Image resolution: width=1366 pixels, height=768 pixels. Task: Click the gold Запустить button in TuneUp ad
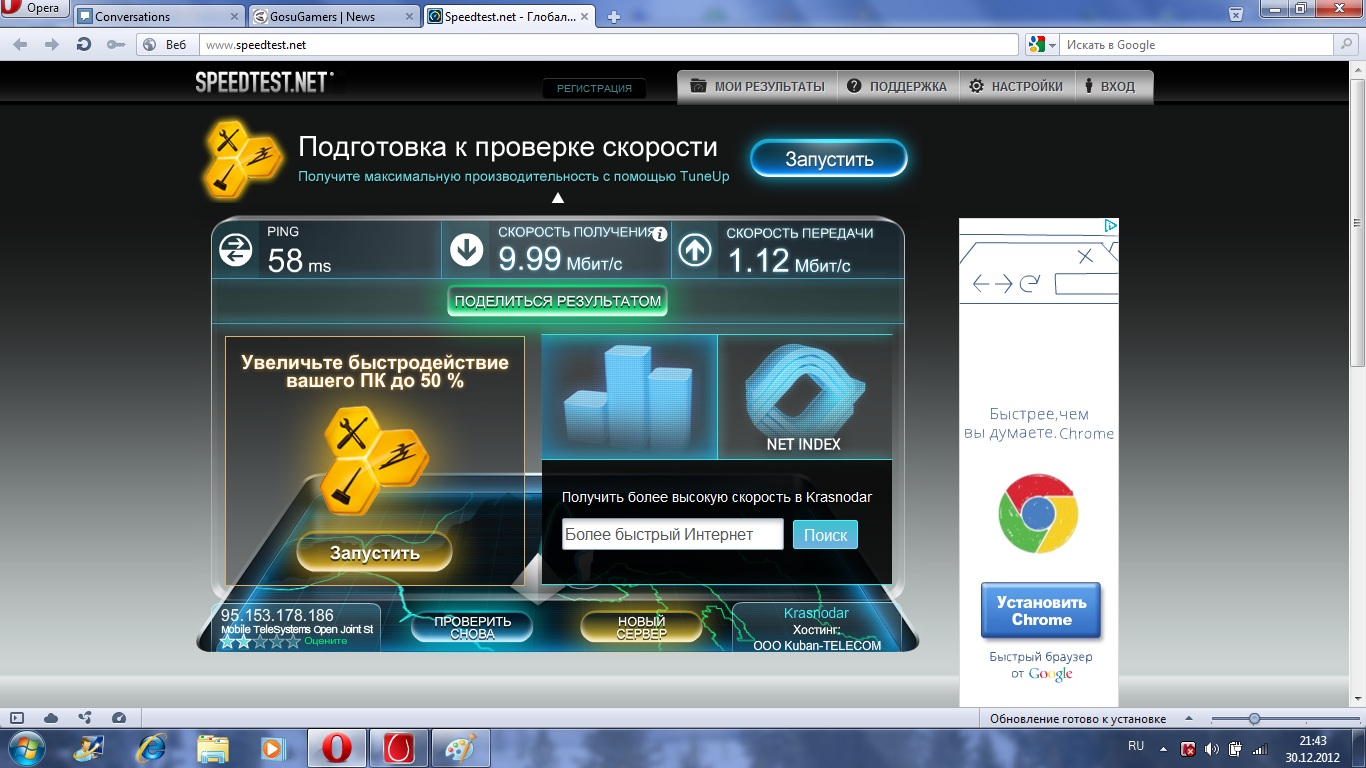click(x=375, y=553)
